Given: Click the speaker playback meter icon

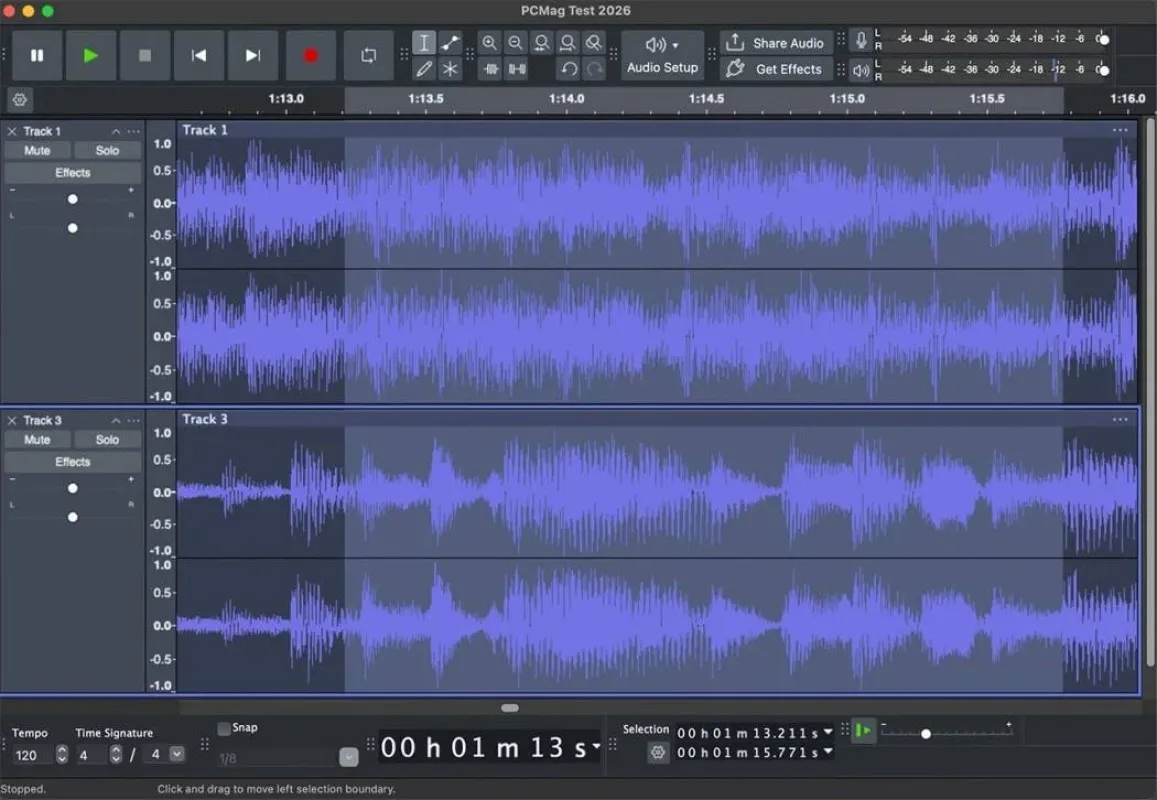Looking at the screenshot, I should pos(860,71).
